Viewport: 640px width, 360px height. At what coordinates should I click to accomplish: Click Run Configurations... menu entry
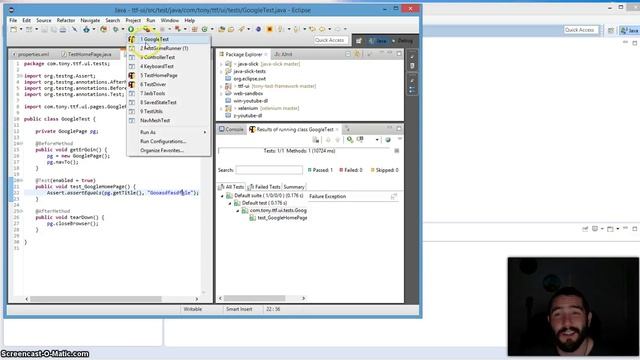point(169,142)
